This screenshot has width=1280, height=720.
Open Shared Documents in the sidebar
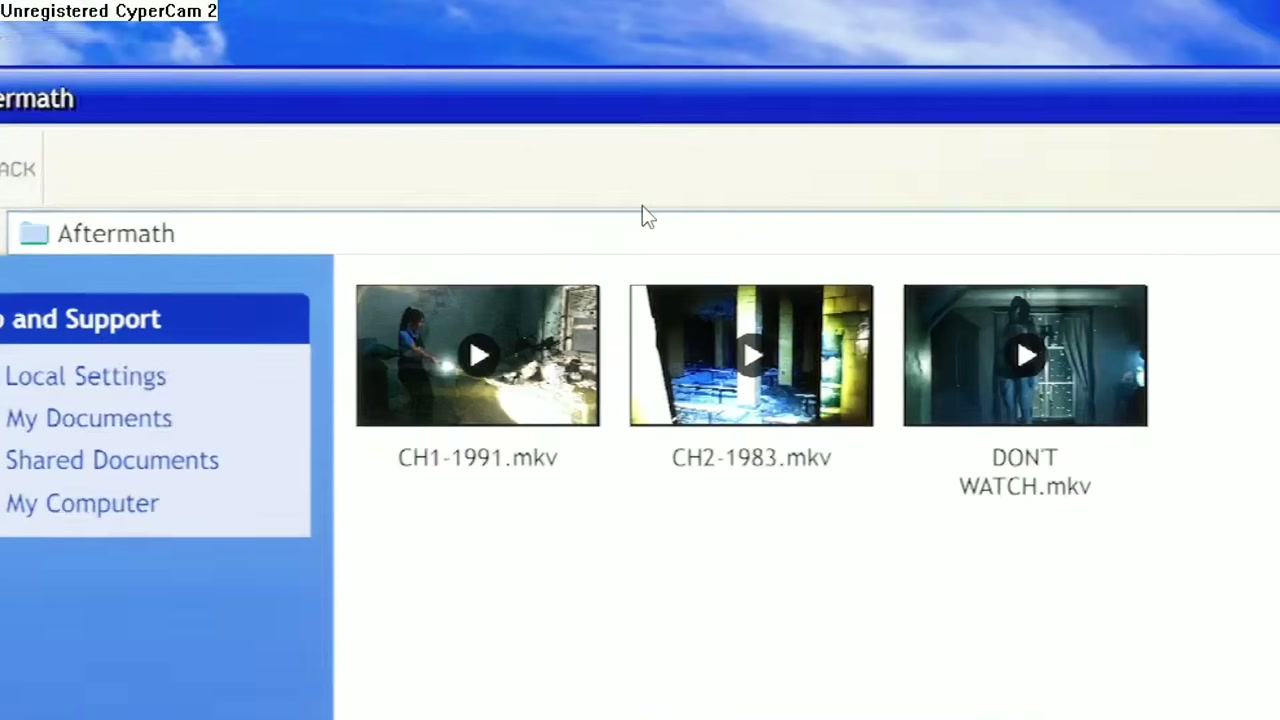pyautogui.click(x=111, y=460)
